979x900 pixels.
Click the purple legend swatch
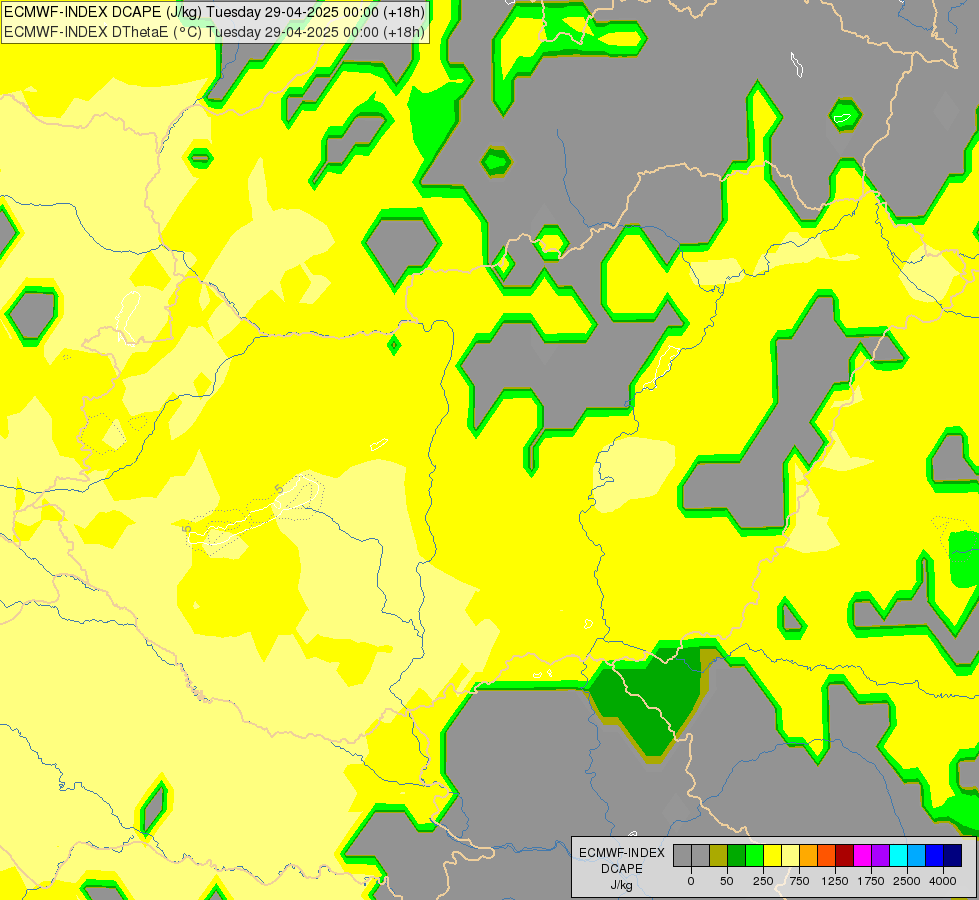click(880, 855)
